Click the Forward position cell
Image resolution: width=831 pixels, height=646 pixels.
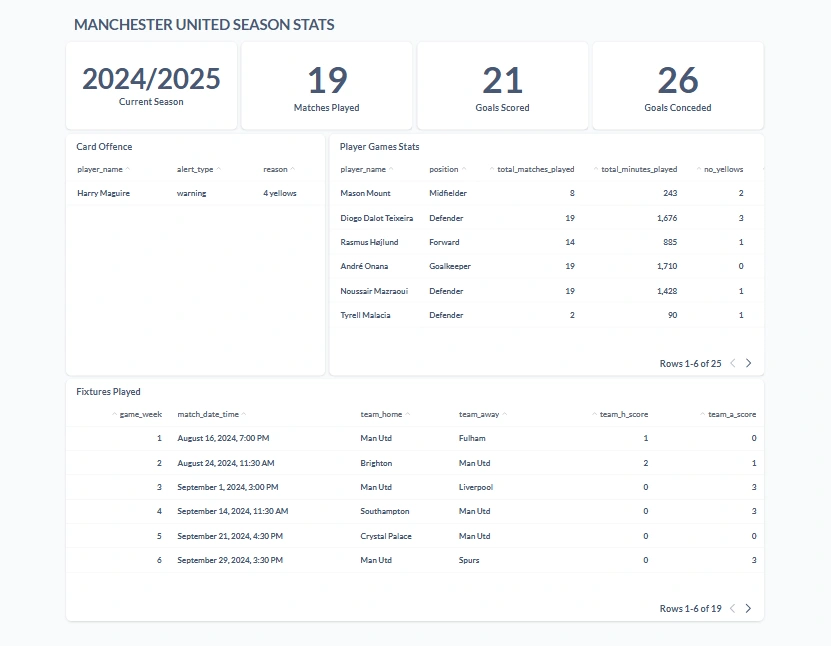click(x=444, y=242)
